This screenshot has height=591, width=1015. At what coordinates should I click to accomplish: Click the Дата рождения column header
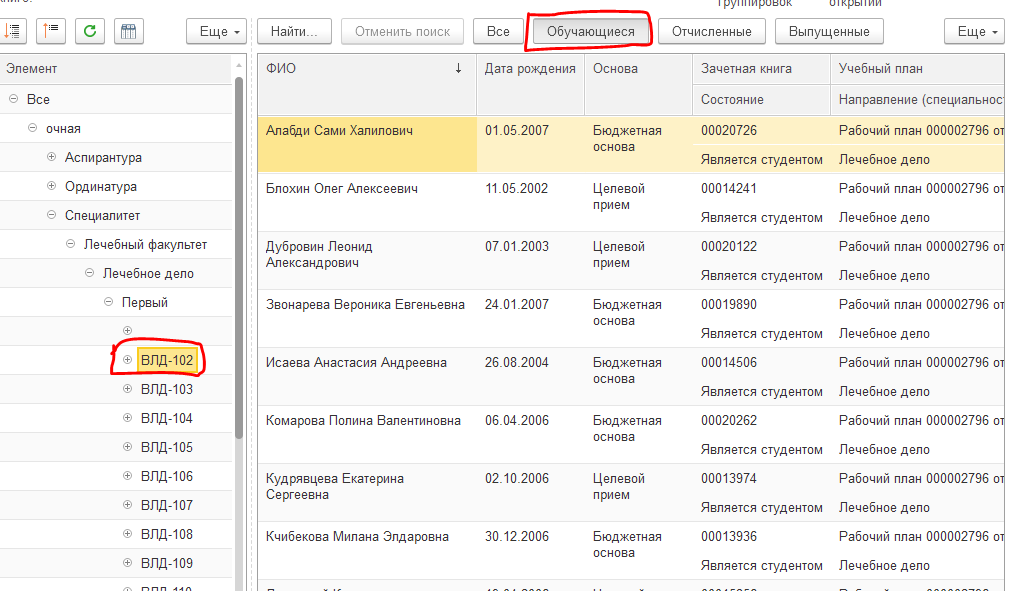(530, 69)
